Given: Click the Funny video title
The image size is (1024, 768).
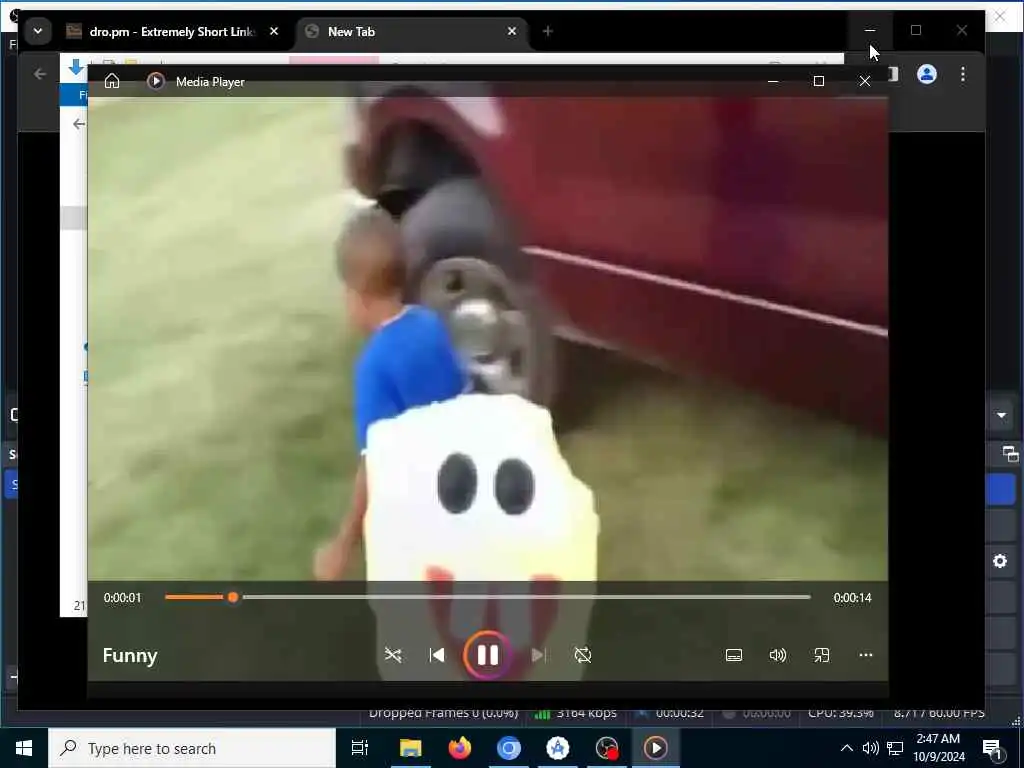Looking at the screenshot, I should (130, 655).
